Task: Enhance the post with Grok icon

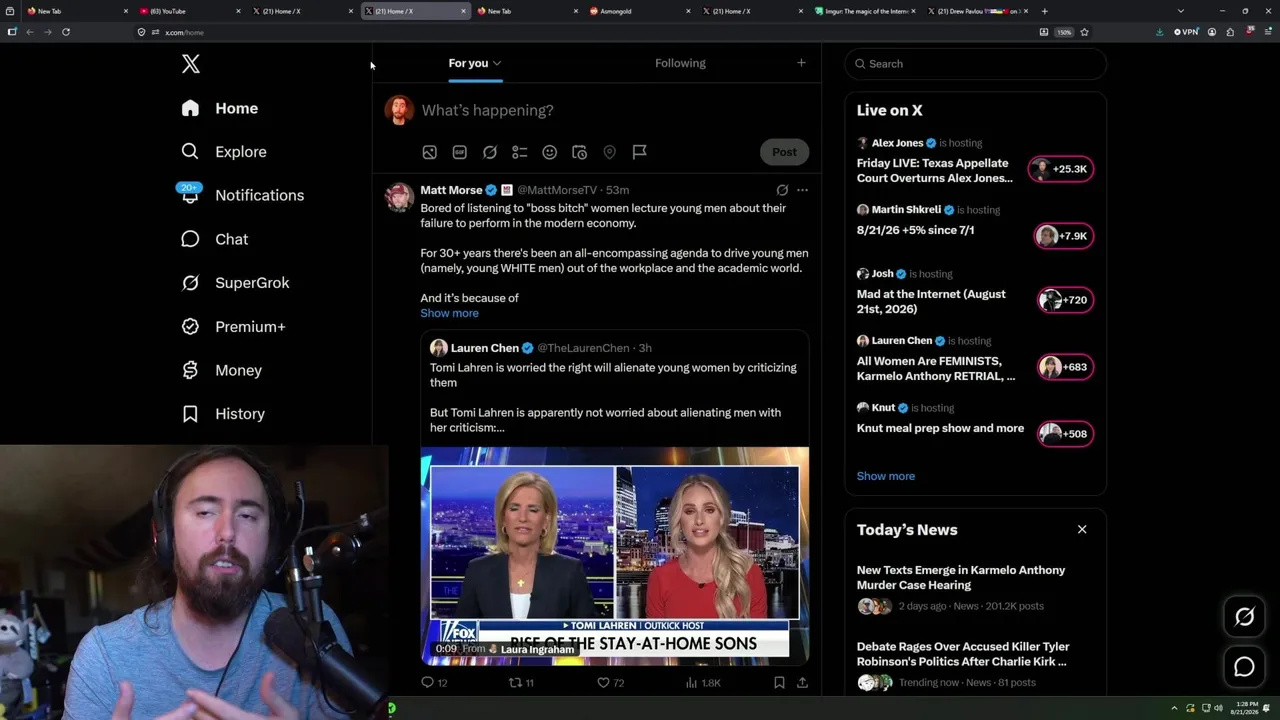Action: pos(490,152)
